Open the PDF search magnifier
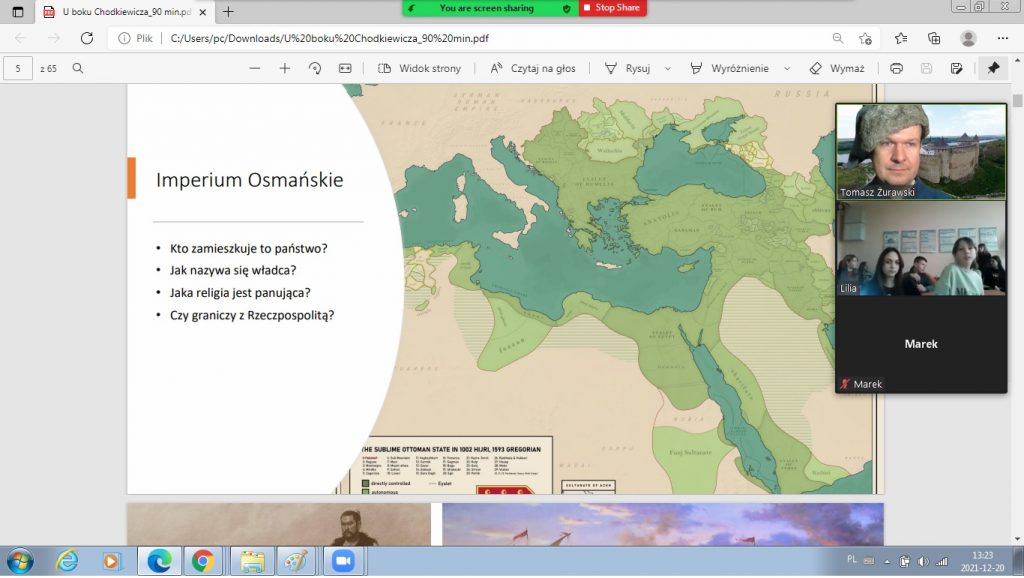The image size is (1024, 578). point(78,68)
